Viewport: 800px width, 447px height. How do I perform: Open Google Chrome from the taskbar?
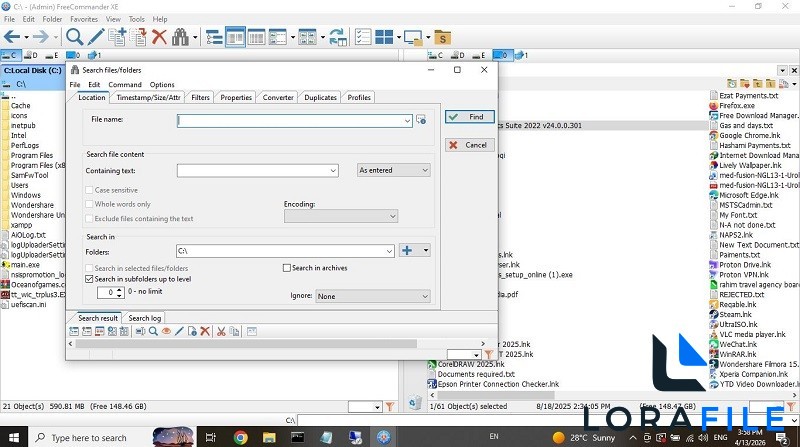240,437
